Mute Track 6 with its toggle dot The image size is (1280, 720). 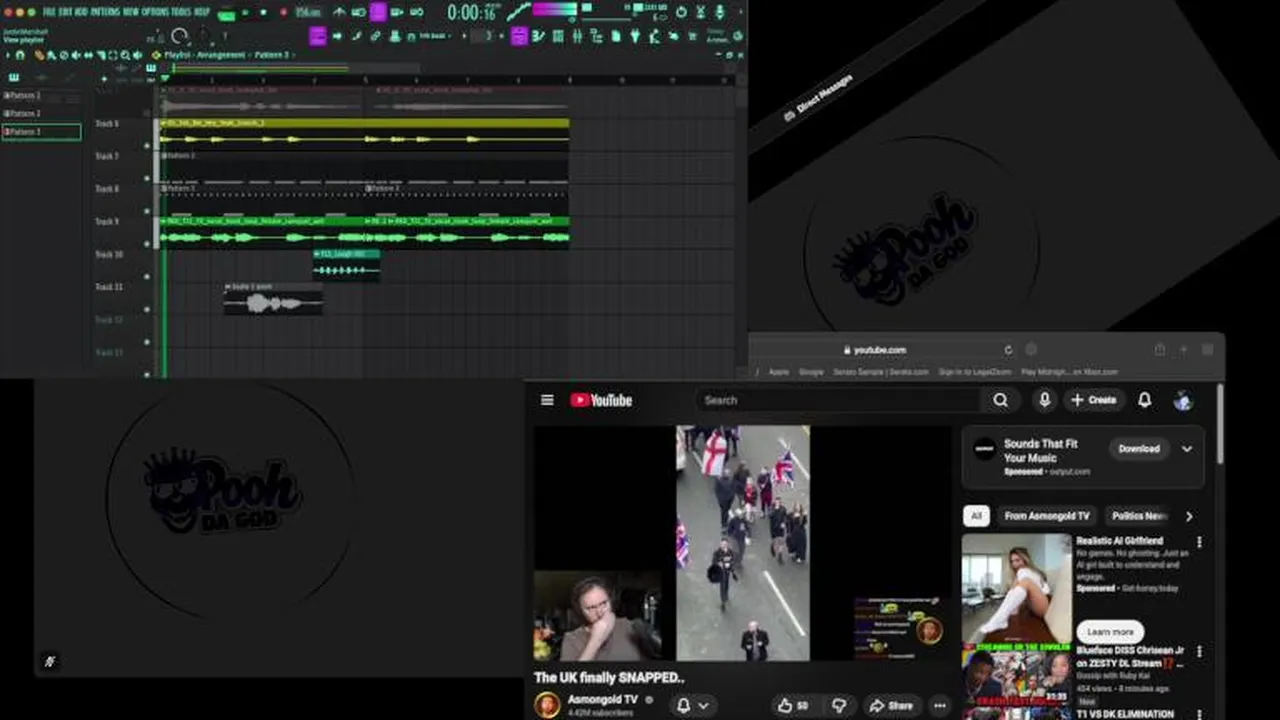pyautogui.click(x=148, y=146)
